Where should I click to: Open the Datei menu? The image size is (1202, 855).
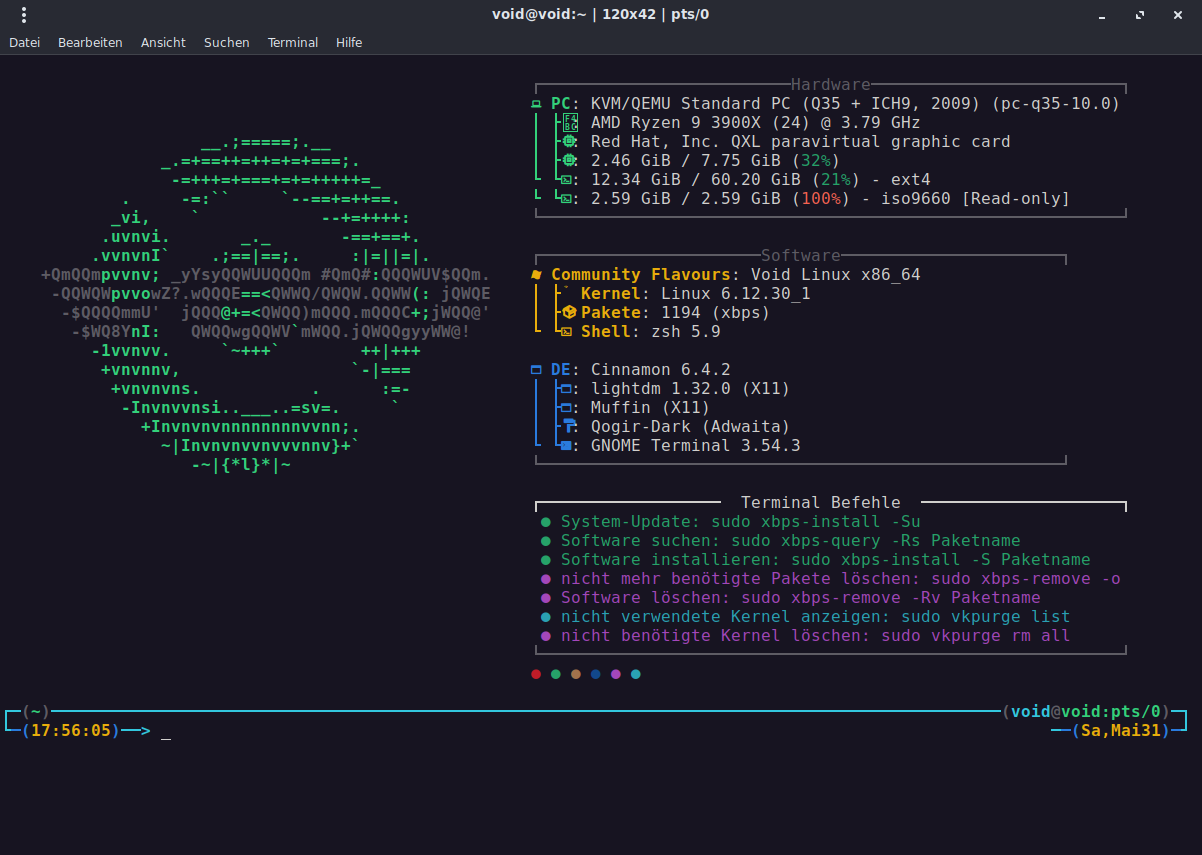click(24, 43)
